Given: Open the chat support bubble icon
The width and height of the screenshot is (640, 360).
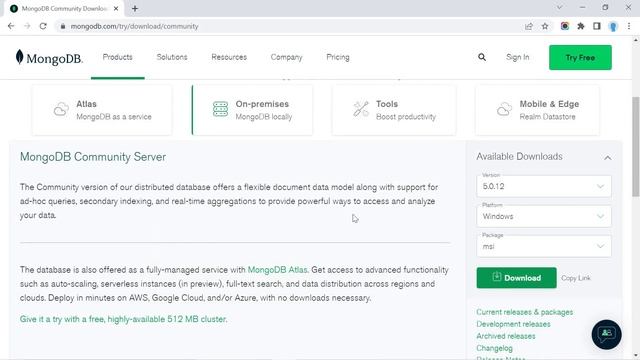Looking at the screenshot, I should pyautogui.click(x=607, y=334).
